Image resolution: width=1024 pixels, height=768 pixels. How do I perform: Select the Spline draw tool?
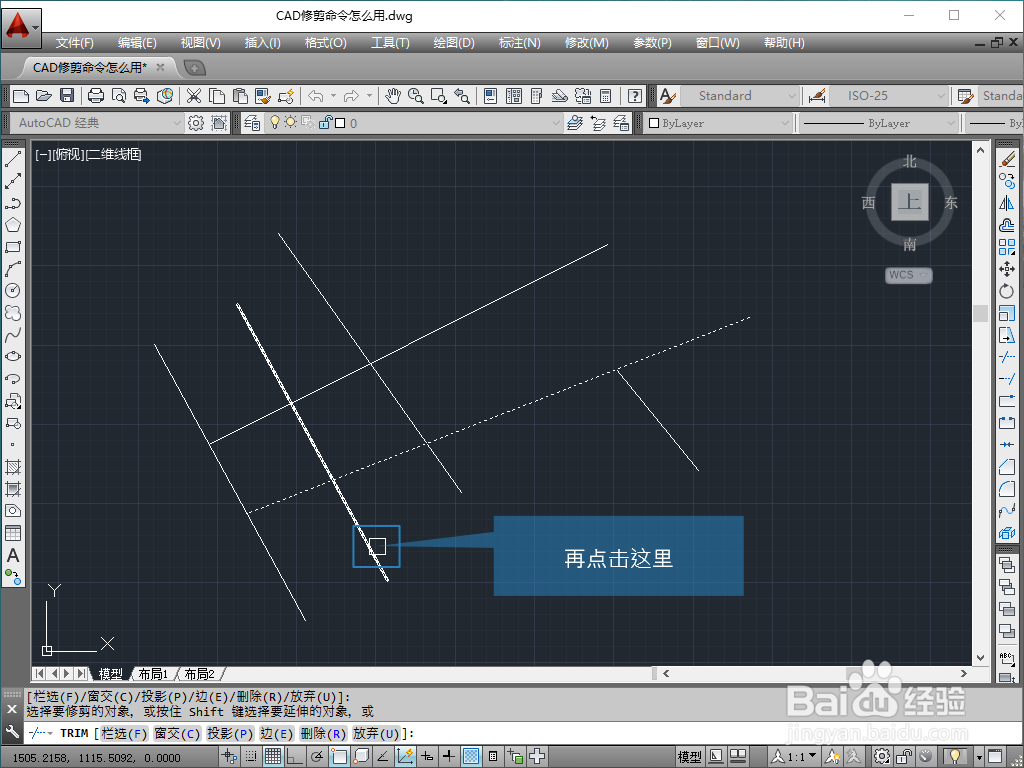(x=13, y=335)
